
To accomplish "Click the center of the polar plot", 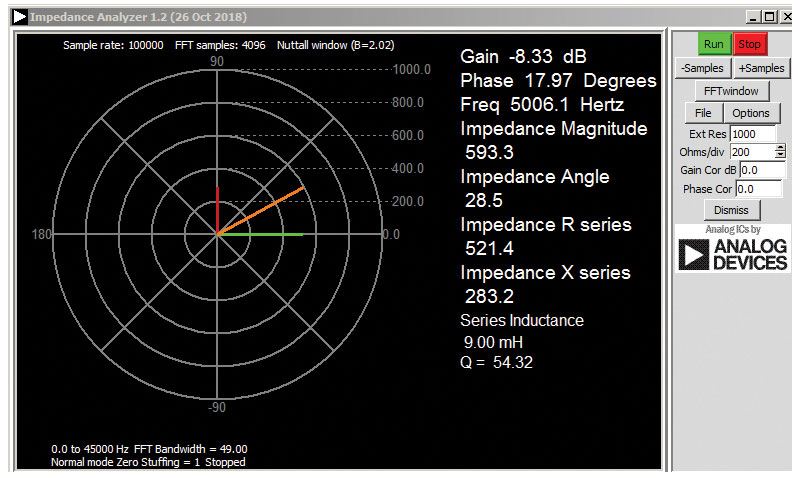I will point(217,234).
